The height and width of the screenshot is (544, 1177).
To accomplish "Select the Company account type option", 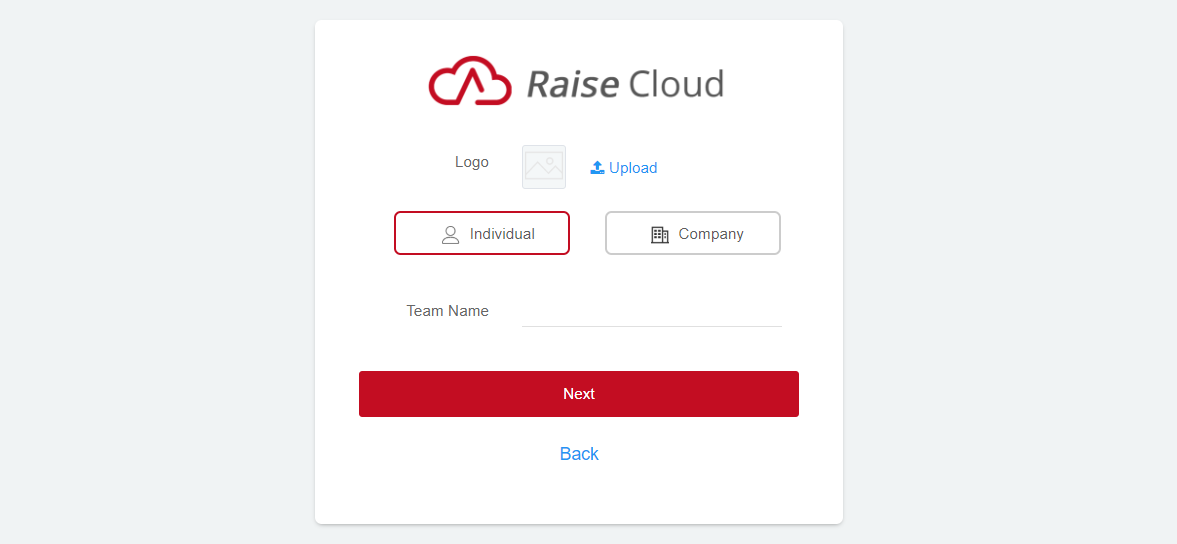I will tap(692, 233).
